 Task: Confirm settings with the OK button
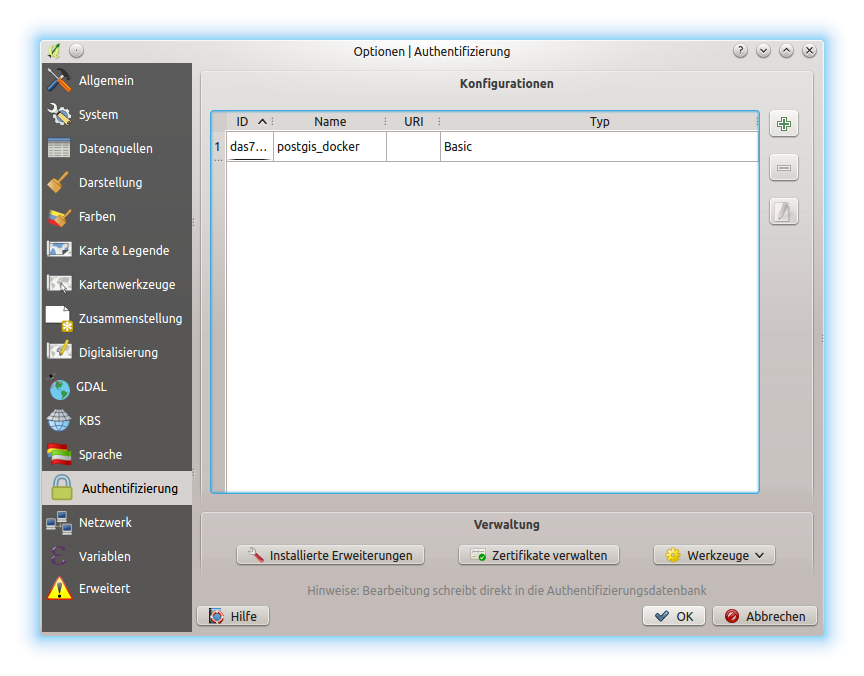click(x=673, y=616)
